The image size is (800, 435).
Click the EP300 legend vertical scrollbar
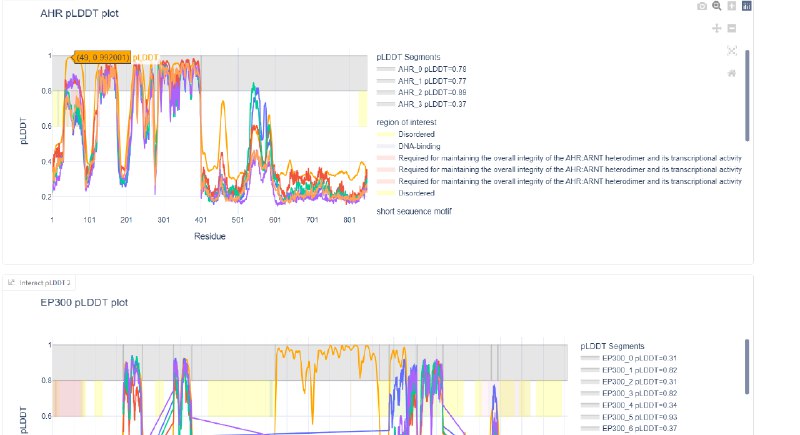[x=747, y=366]
